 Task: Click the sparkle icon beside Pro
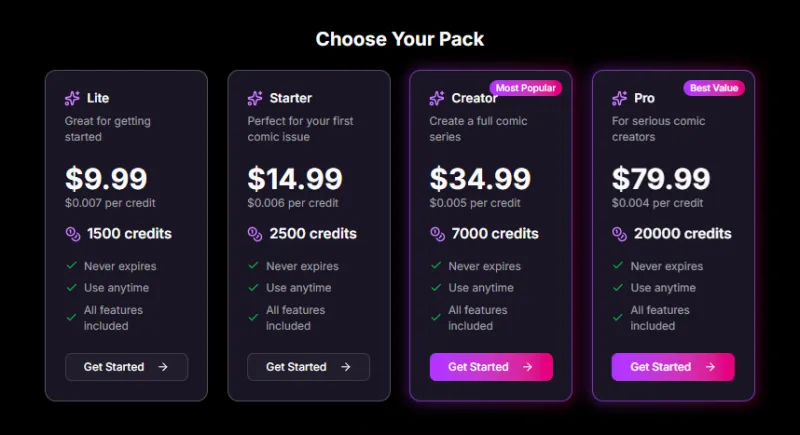[x=619, y=98]
